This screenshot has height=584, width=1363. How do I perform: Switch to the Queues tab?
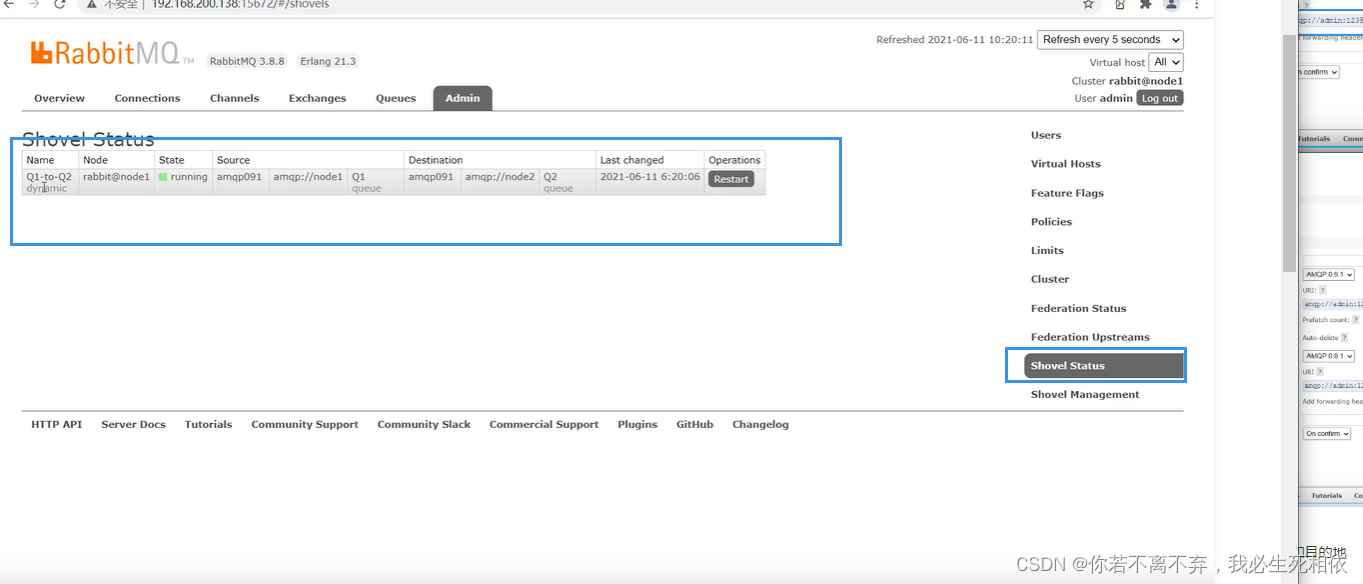[x=395, y=98]
